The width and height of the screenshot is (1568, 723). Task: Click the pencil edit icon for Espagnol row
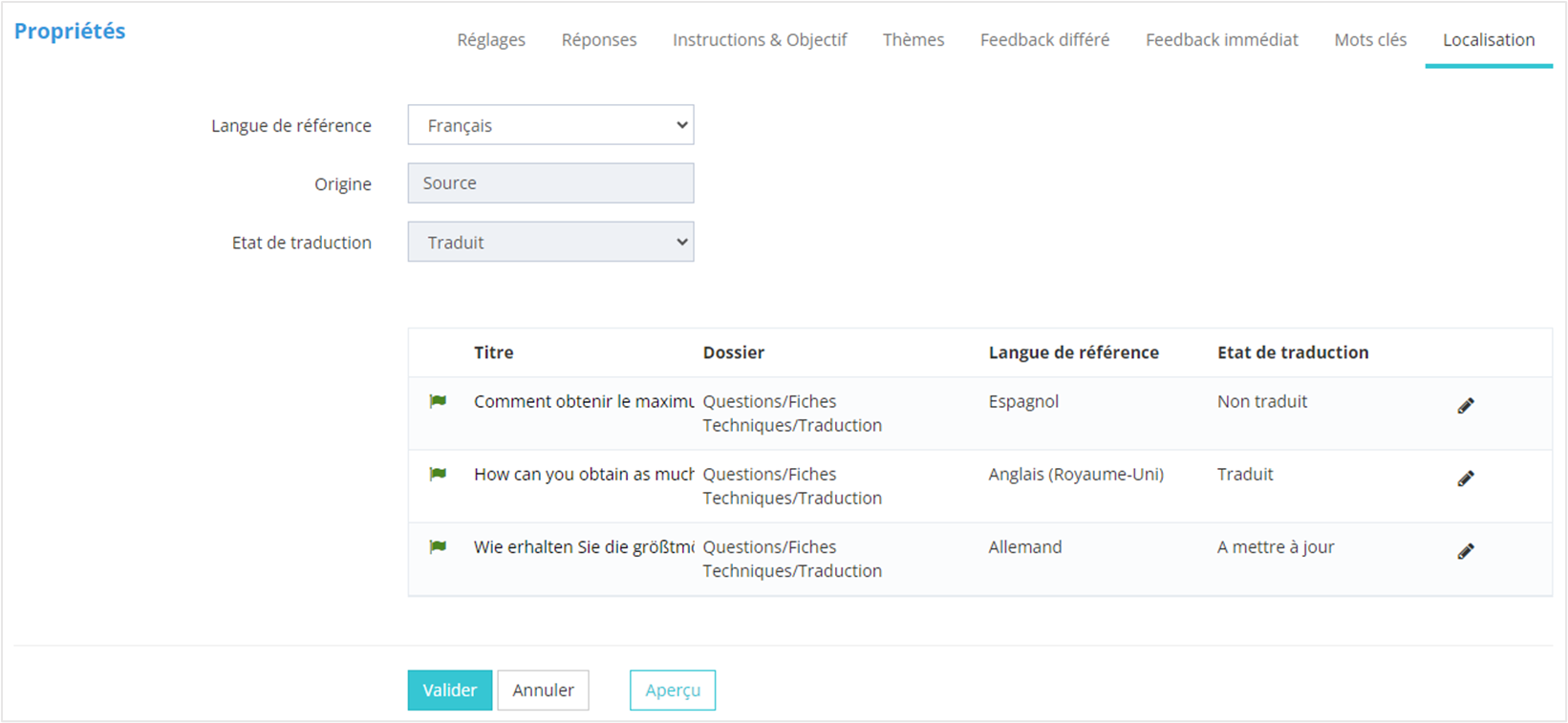[x=1466, y=406]
